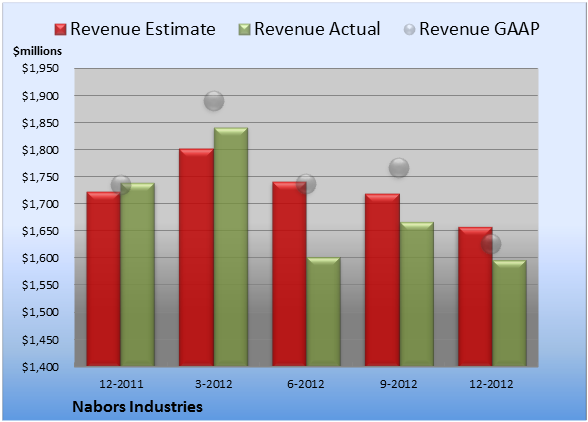Click the 'Nabors Industries' chart title

(137, 407)
